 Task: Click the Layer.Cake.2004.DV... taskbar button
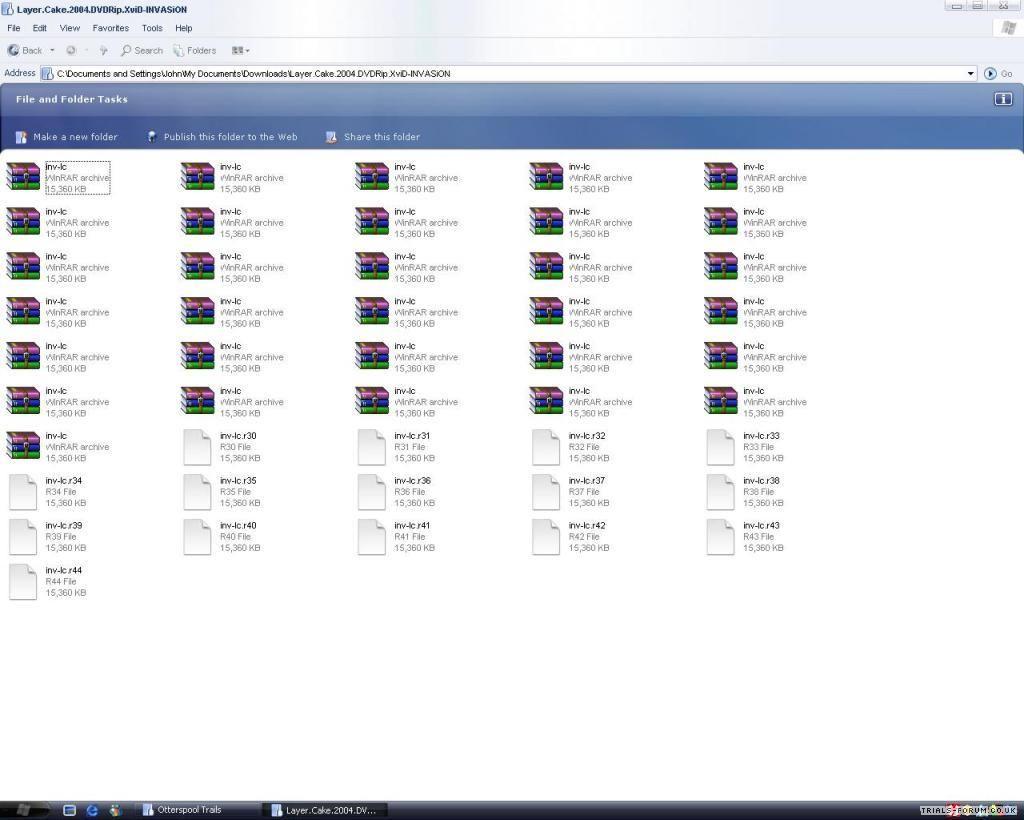(325, 810)
